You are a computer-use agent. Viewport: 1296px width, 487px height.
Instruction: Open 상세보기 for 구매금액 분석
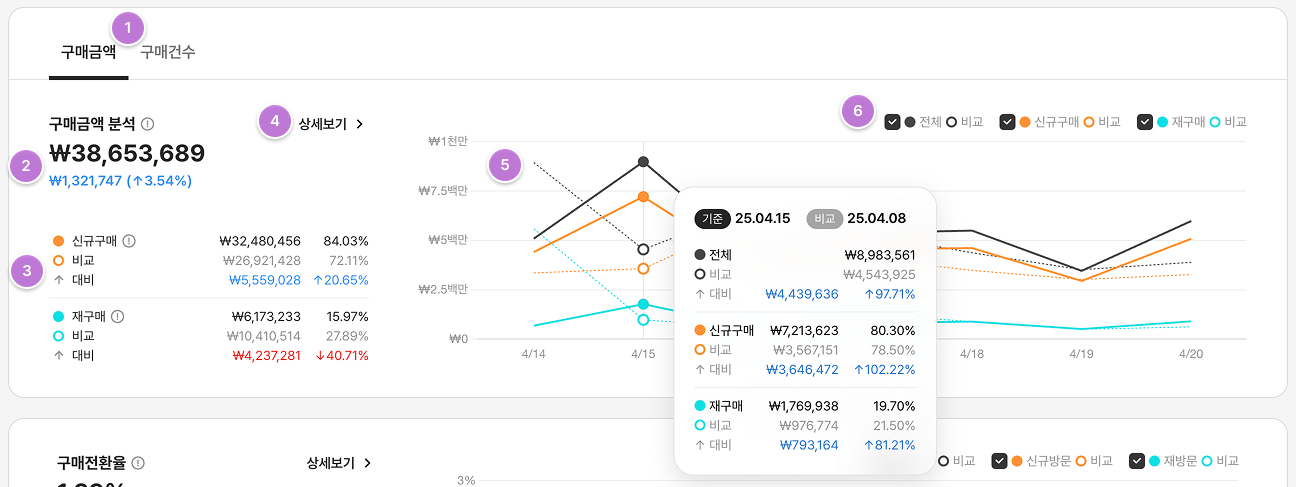tap(322, 125)
